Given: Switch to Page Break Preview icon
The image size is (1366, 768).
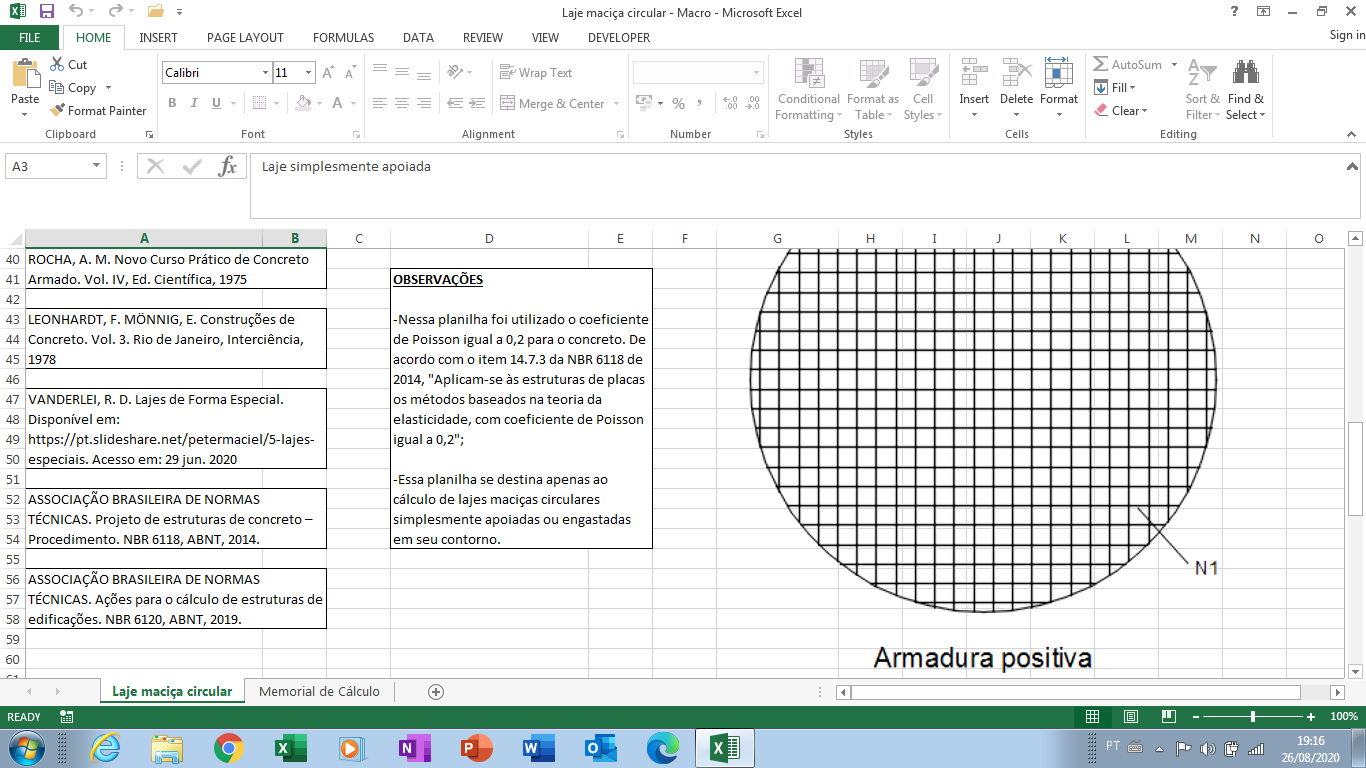Looking at the screenshot, I should click(1167, 716).
